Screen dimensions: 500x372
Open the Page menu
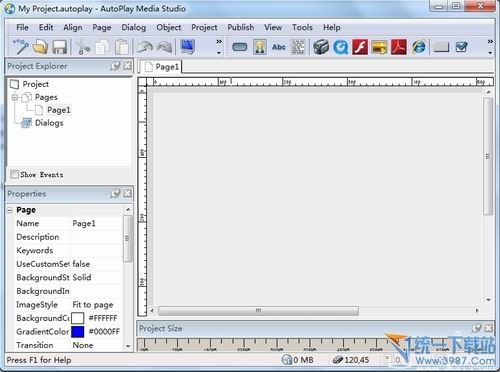click(x=102, y=27)
